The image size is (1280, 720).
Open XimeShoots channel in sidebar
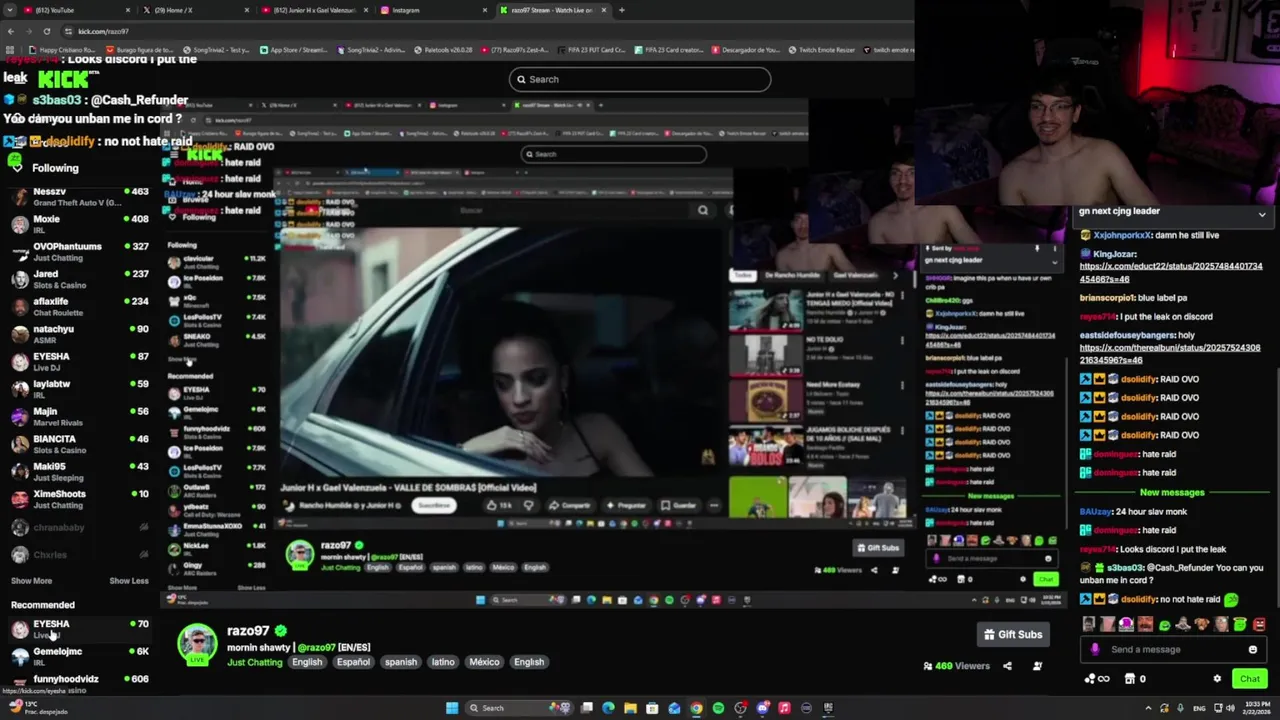(x=80, y=499)
